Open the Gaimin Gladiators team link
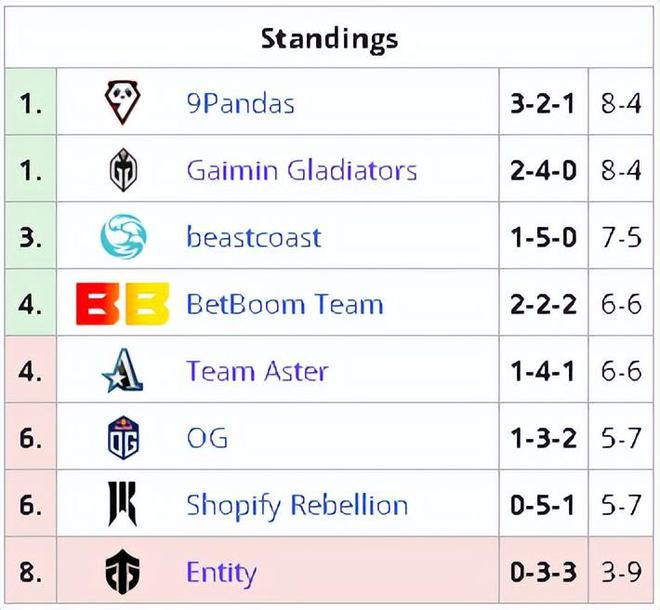The height and width of the screenshot is (610, 660). pyautogui.click(x=302, y=170)
